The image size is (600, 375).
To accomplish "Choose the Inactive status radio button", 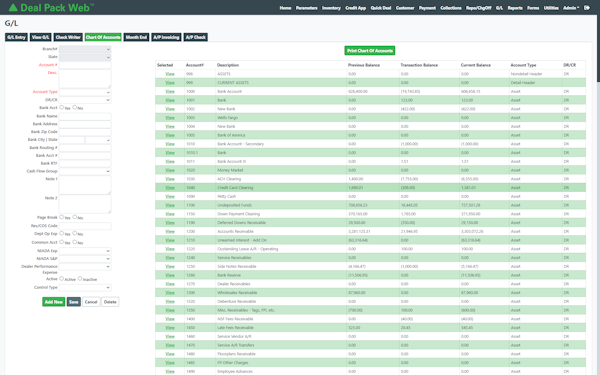I will [x=80, y=279].
